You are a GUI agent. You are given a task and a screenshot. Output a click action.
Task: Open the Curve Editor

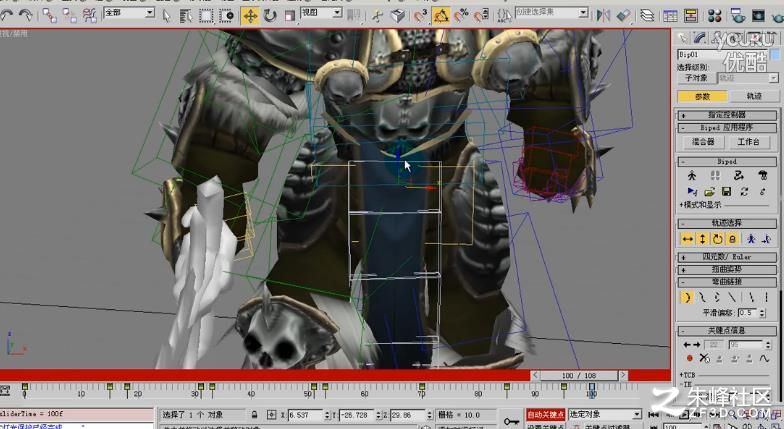[x=670, y=16]
